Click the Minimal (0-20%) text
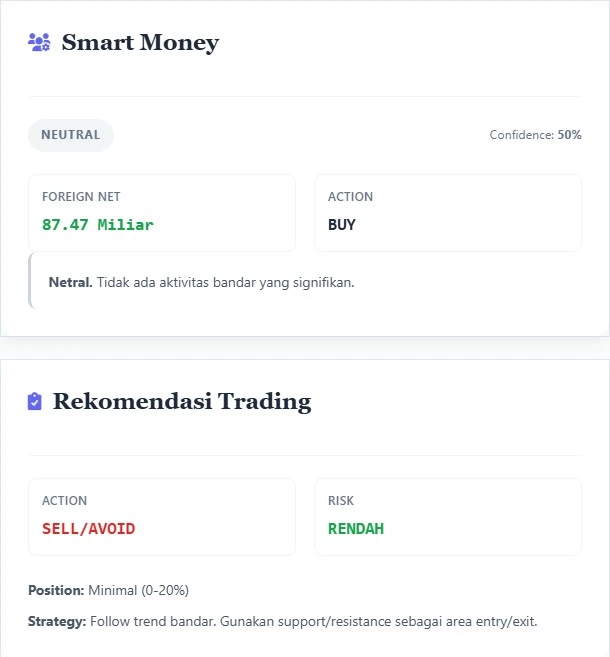This screenshot has width=610, height=657. (x=138, y=590)
